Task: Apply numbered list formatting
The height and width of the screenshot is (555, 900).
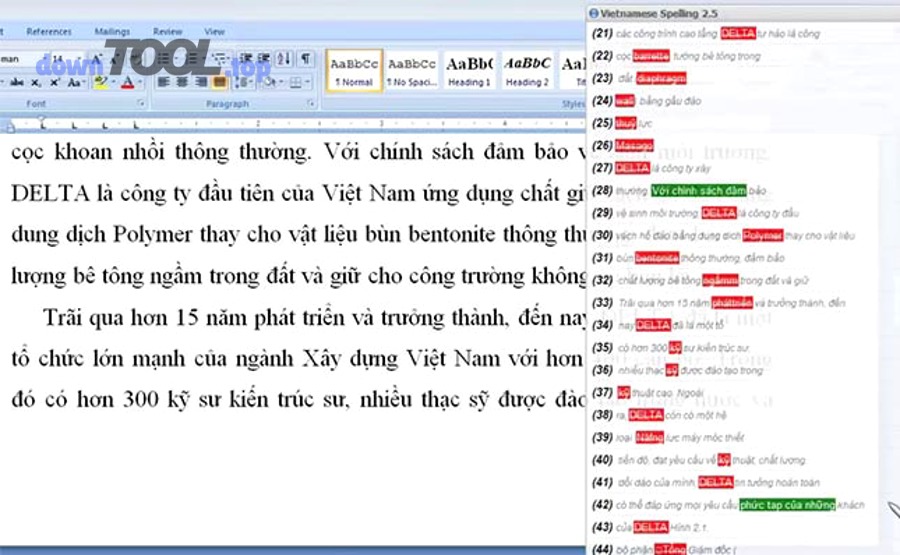Action: (x=191, y=59)
